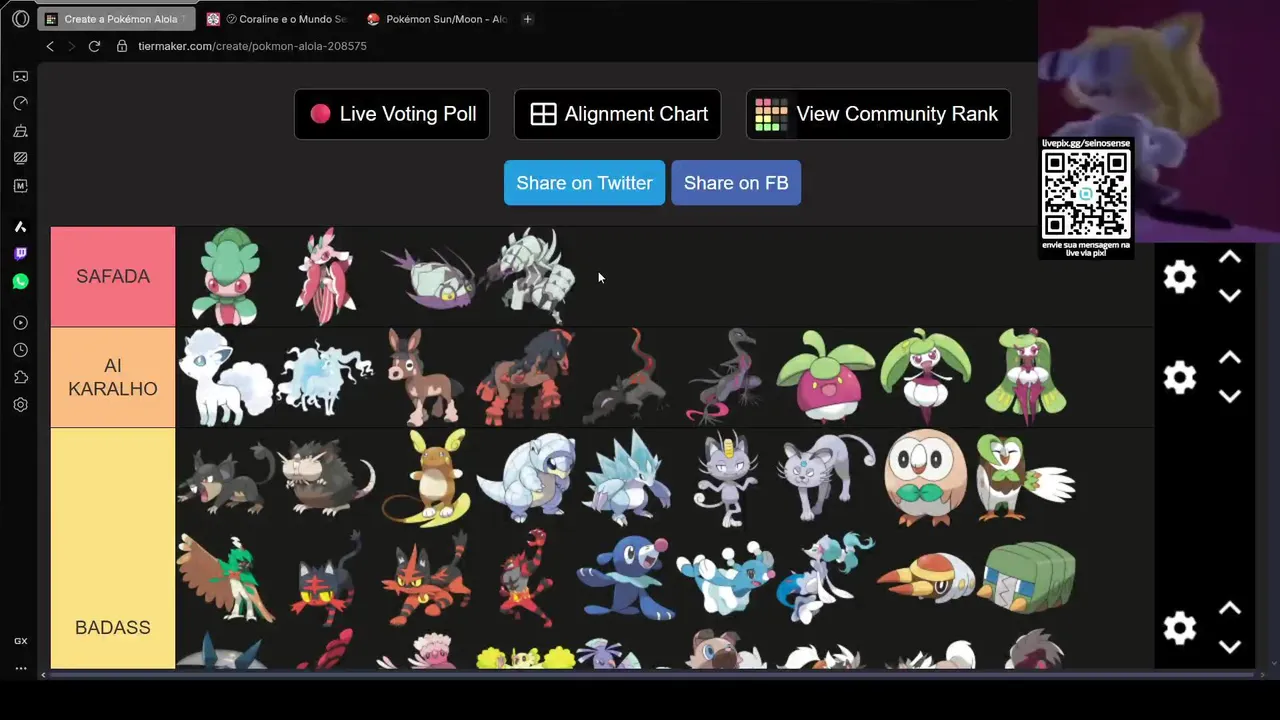Open Twitch panel in sidebar
The width and height of the screenshot is (1280, 720).
pos(20,254)
